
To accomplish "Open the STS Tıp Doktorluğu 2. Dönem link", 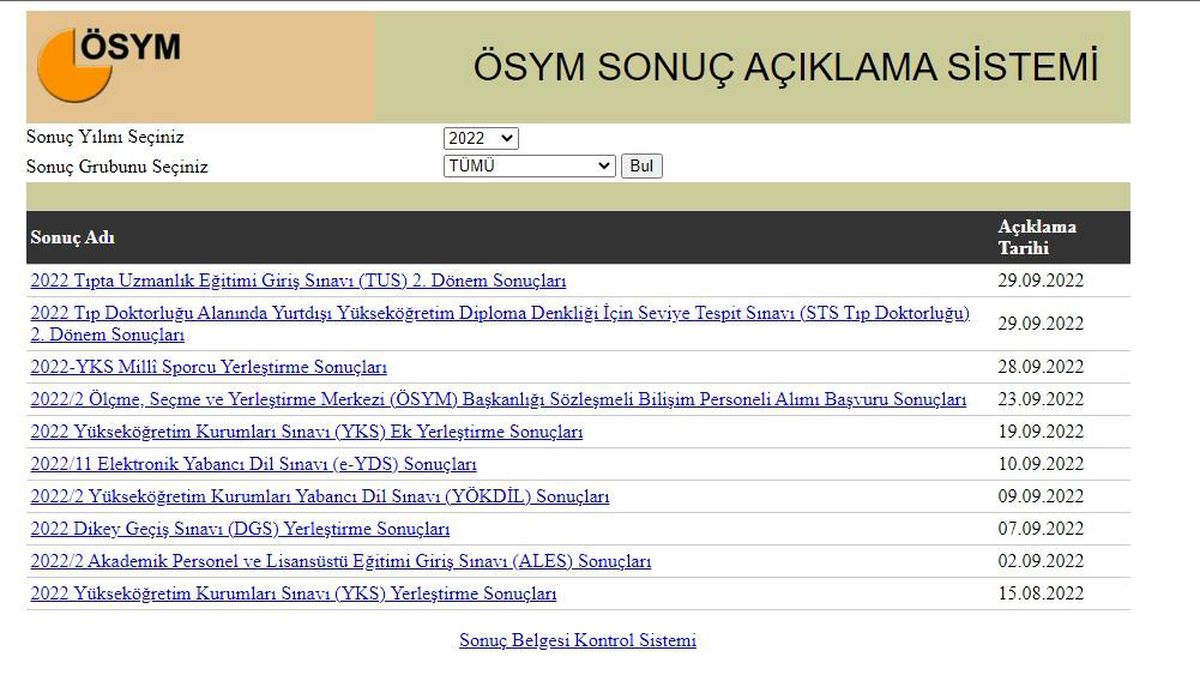I will [500, 324].
